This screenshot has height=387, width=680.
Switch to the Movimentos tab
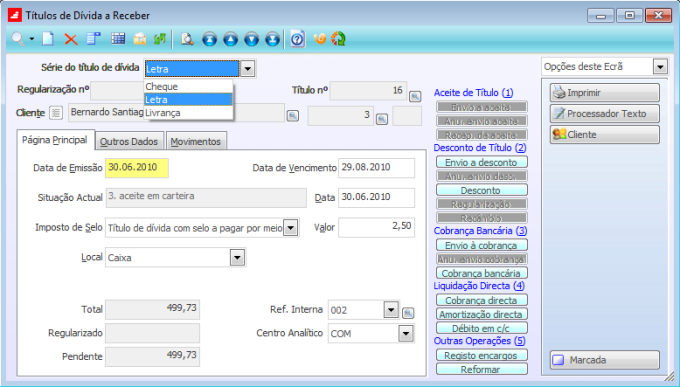196,142
